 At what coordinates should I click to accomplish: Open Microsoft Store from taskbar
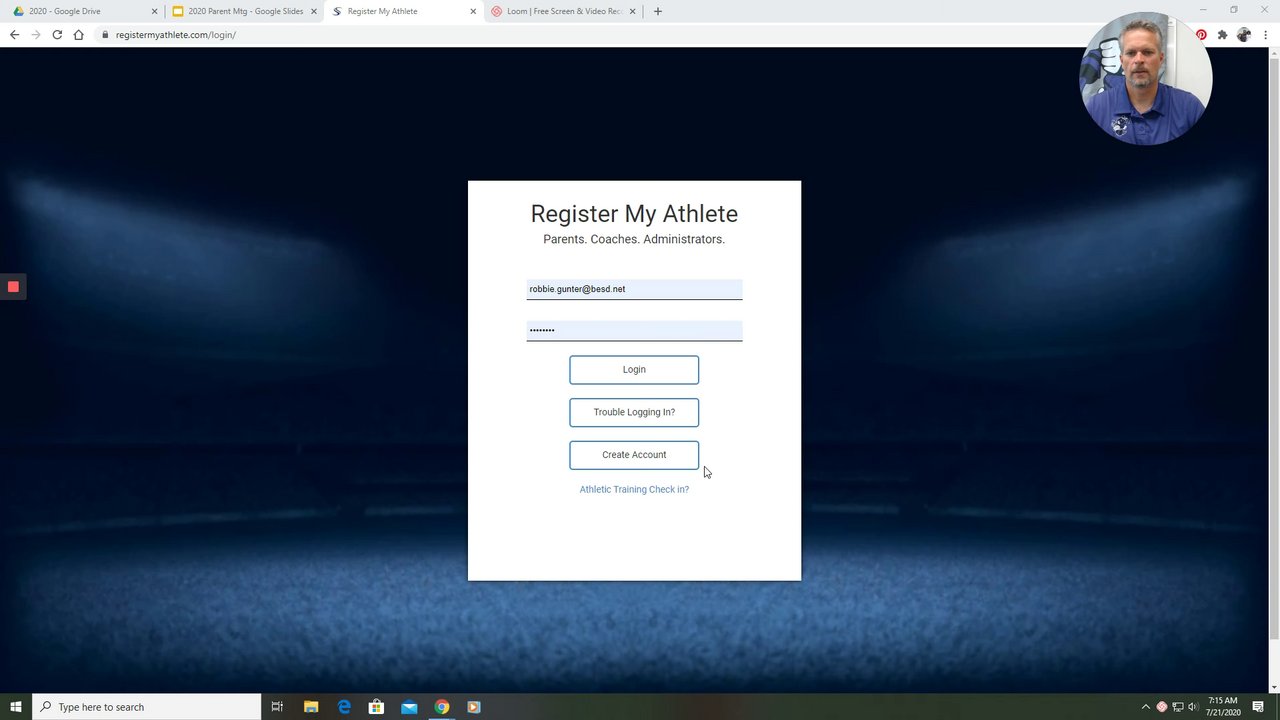pyautogui.click(x=376, y=707)
